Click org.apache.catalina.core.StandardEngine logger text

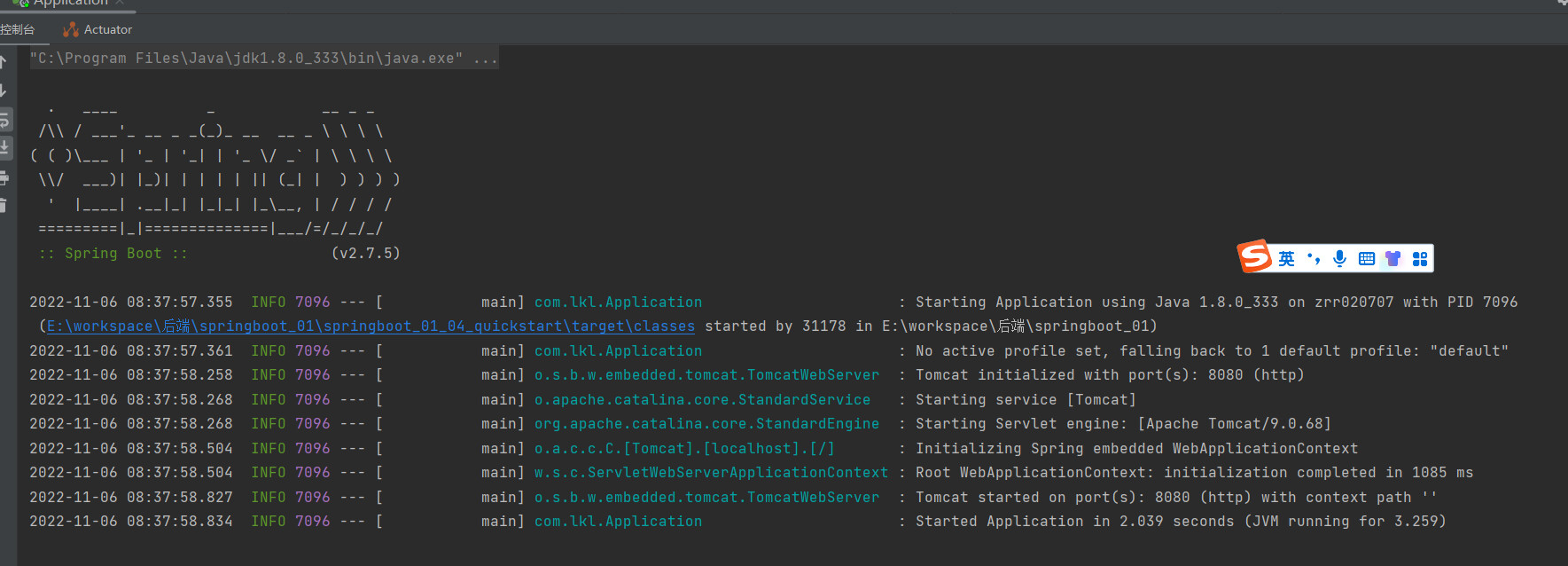pyautogui.click(x=706, y=424)
